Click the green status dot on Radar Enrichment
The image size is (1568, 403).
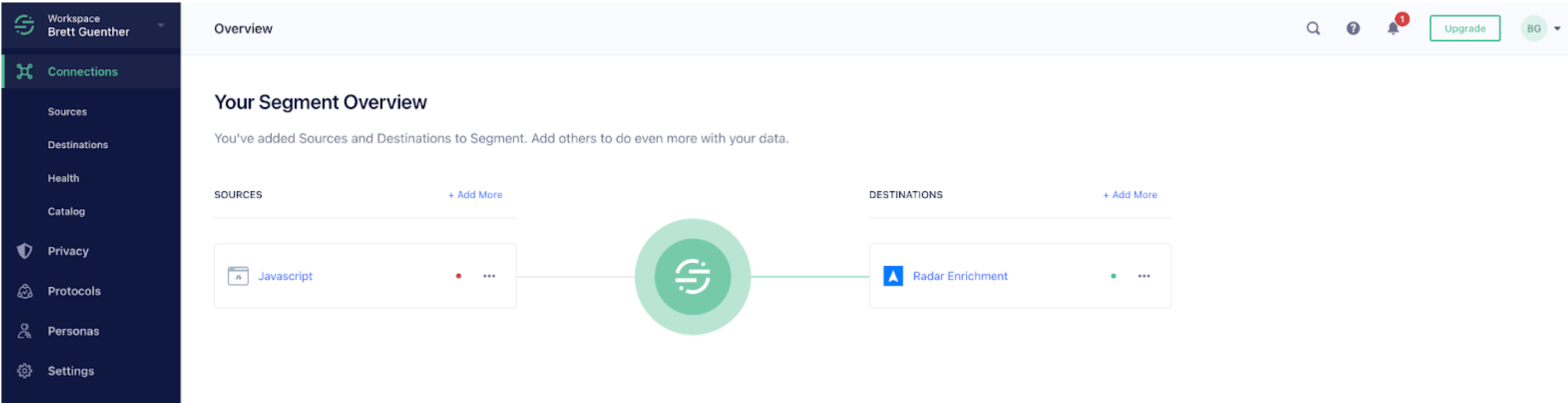pyautogui.click(x=1113, y=276)
